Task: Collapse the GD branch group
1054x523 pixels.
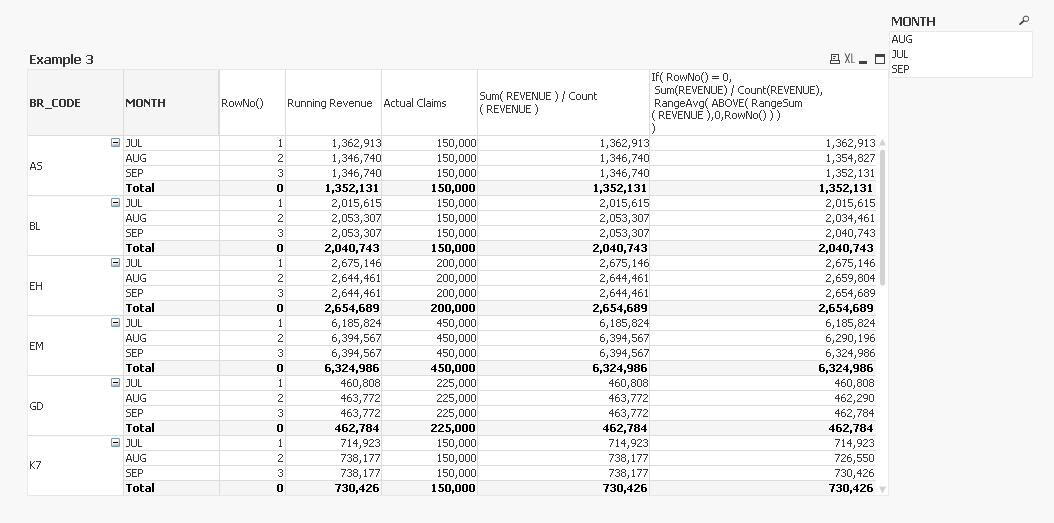Action: pyautogui.click(x=116, y=383)
